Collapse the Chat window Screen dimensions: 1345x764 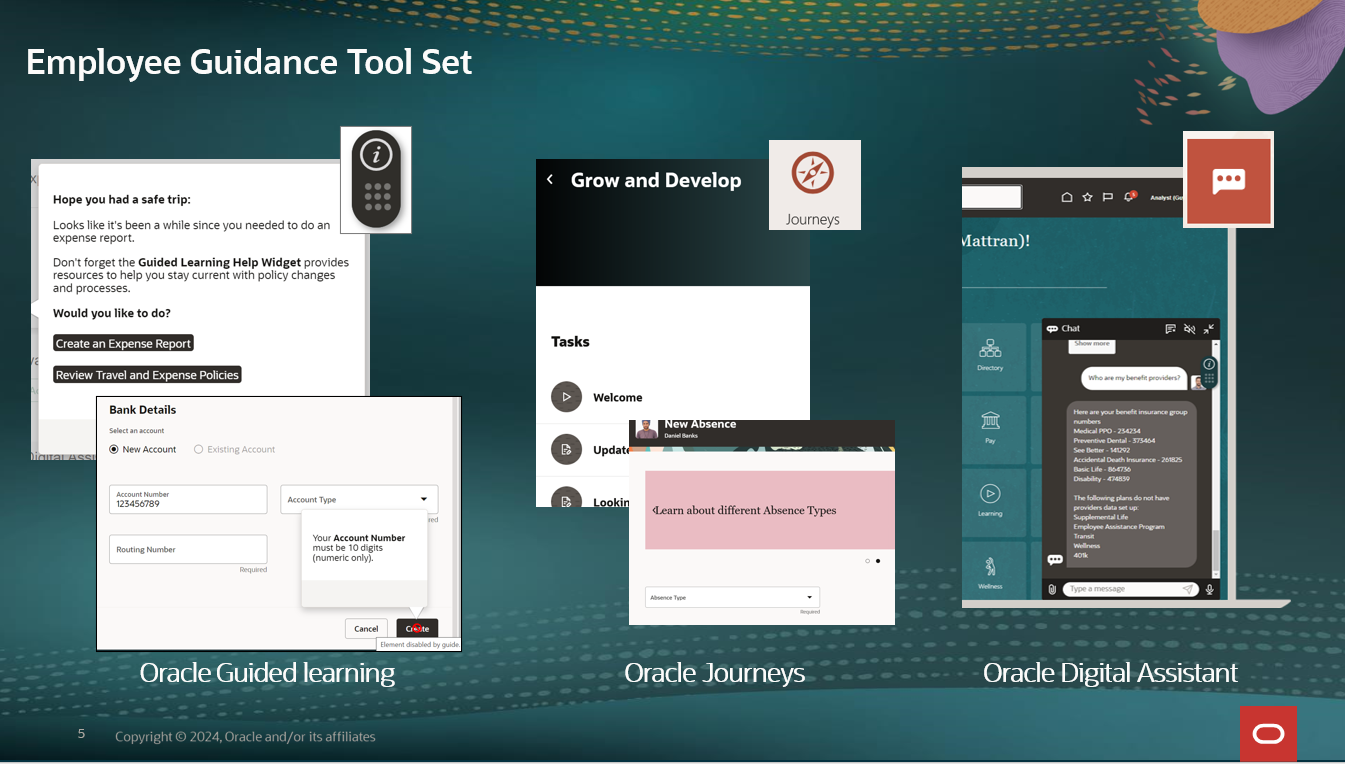pyautogui.click(x=1209, y=328)
